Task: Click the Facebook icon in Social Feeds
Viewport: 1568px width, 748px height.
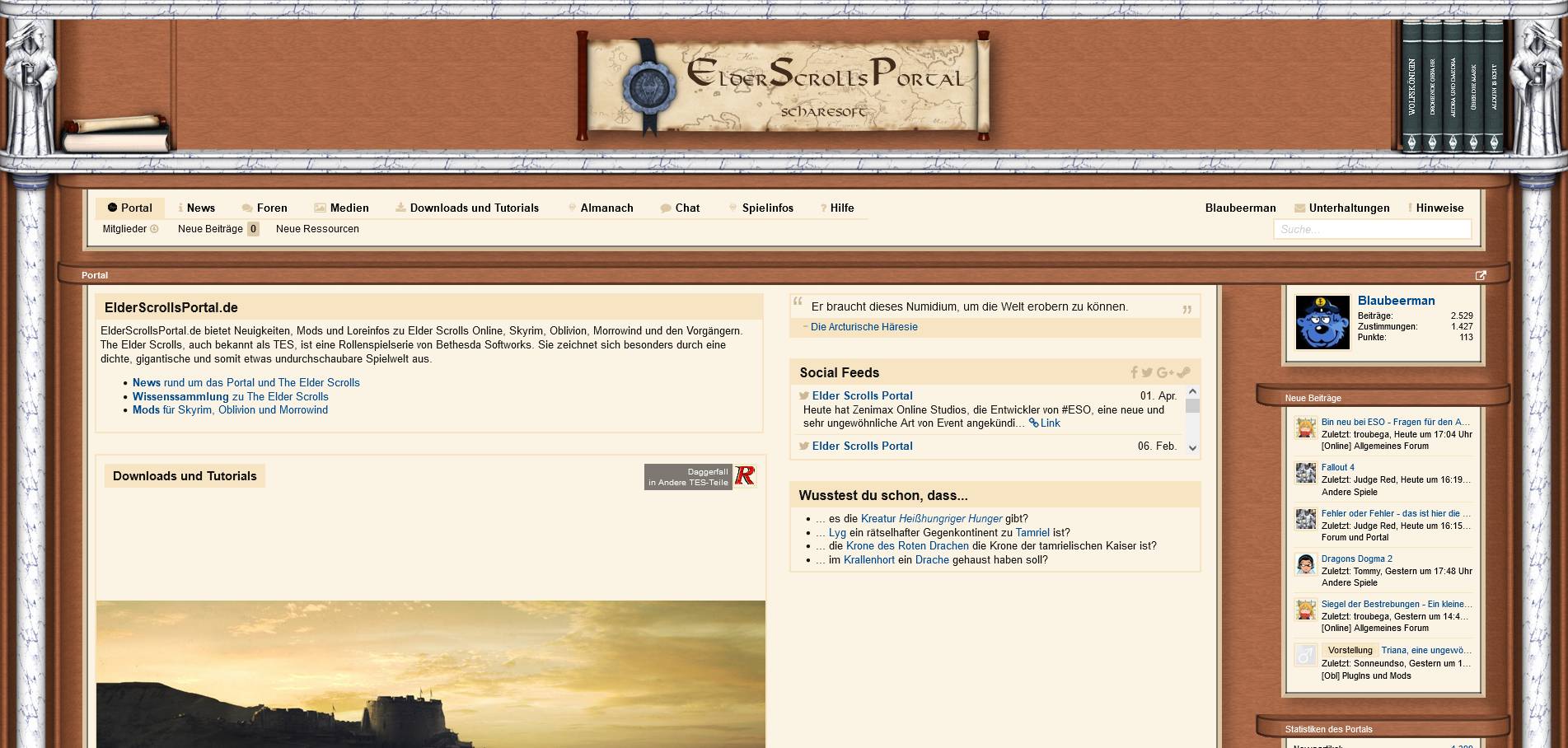Action: tap(1135, 373)
